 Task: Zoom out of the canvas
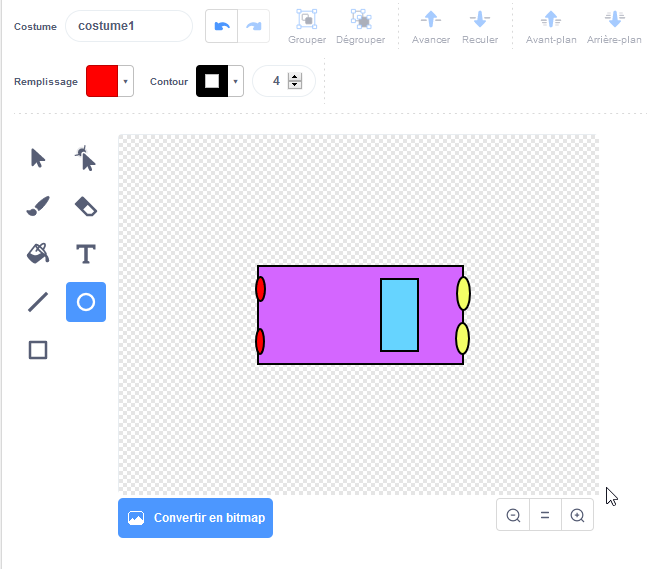[x=513, y=516]
